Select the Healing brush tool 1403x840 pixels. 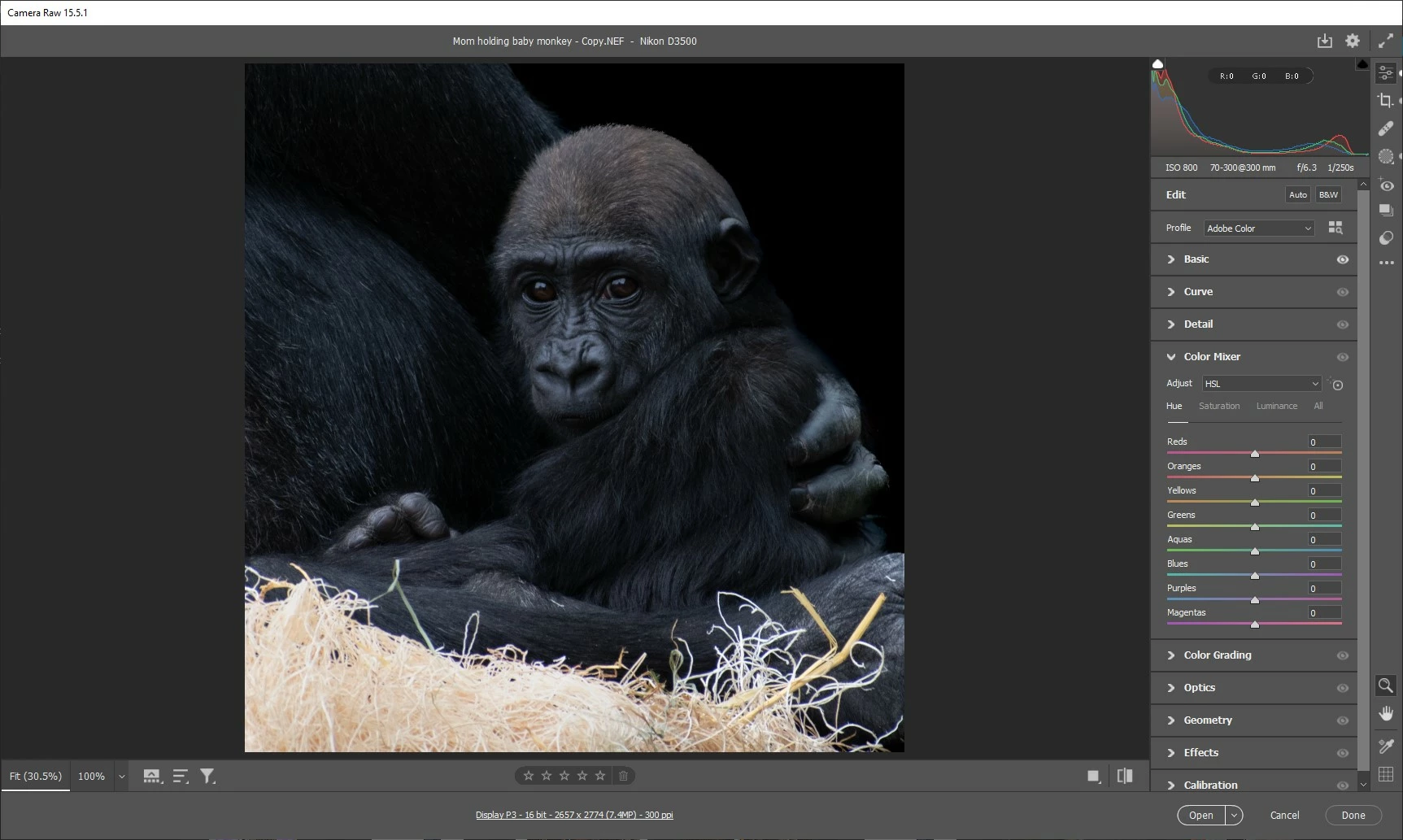coord(1386,128)
